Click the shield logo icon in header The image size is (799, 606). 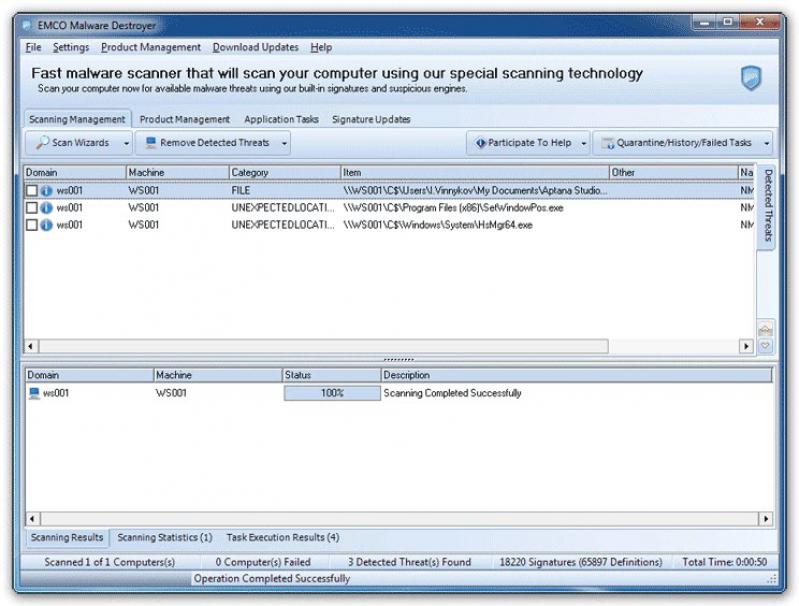point(751,78)
